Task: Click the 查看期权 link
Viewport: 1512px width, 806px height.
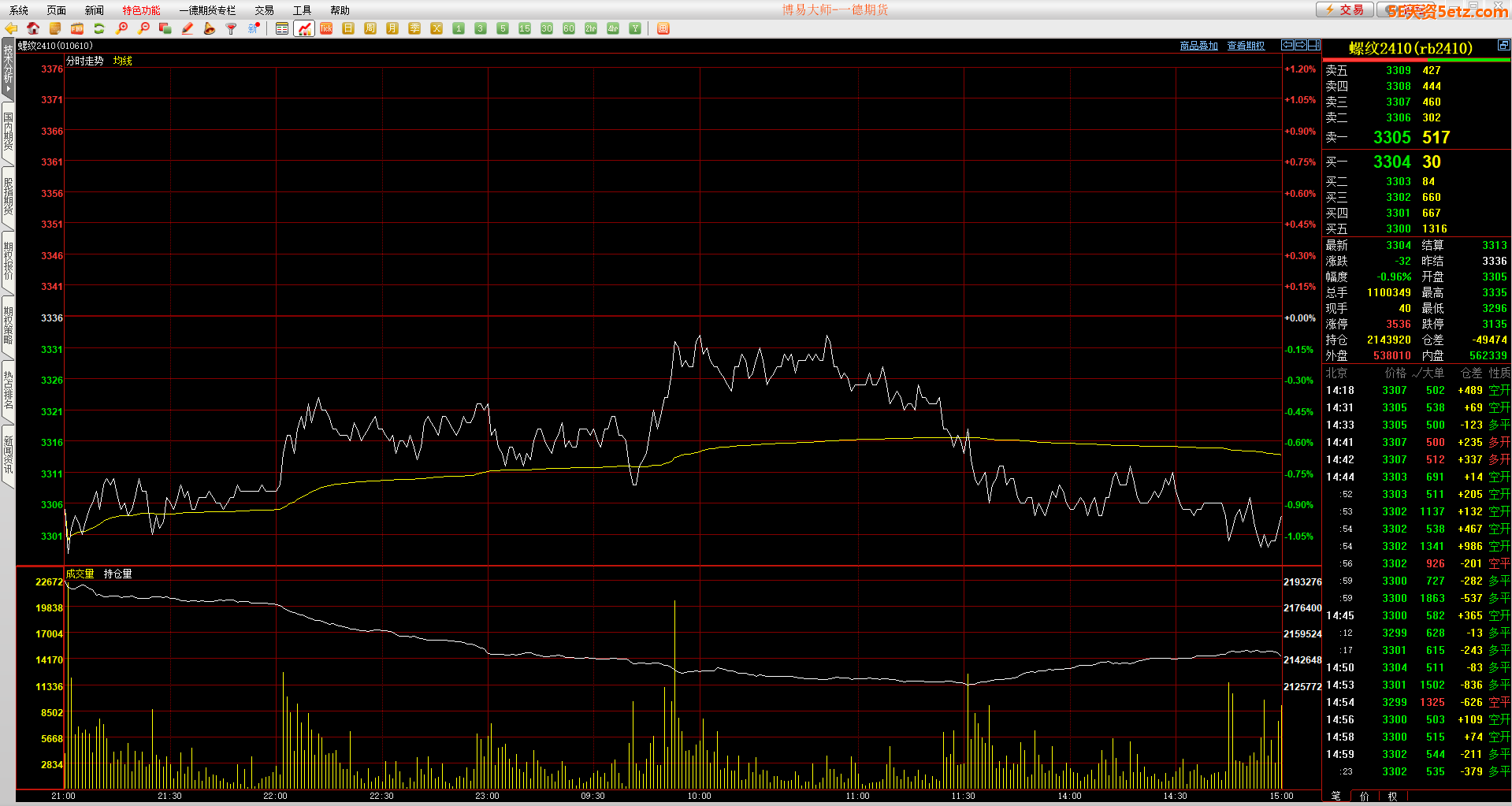Action: (1246, 46)
